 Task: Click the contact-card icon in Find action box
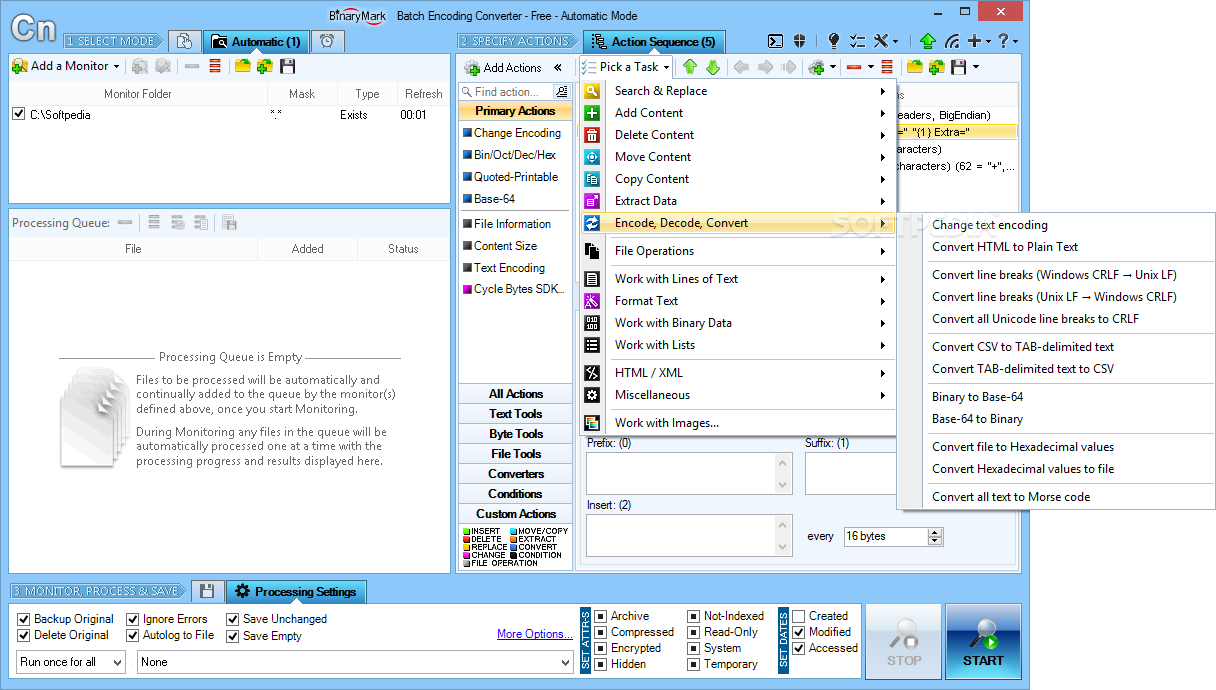pyautogui.click(x=562, y=92)
